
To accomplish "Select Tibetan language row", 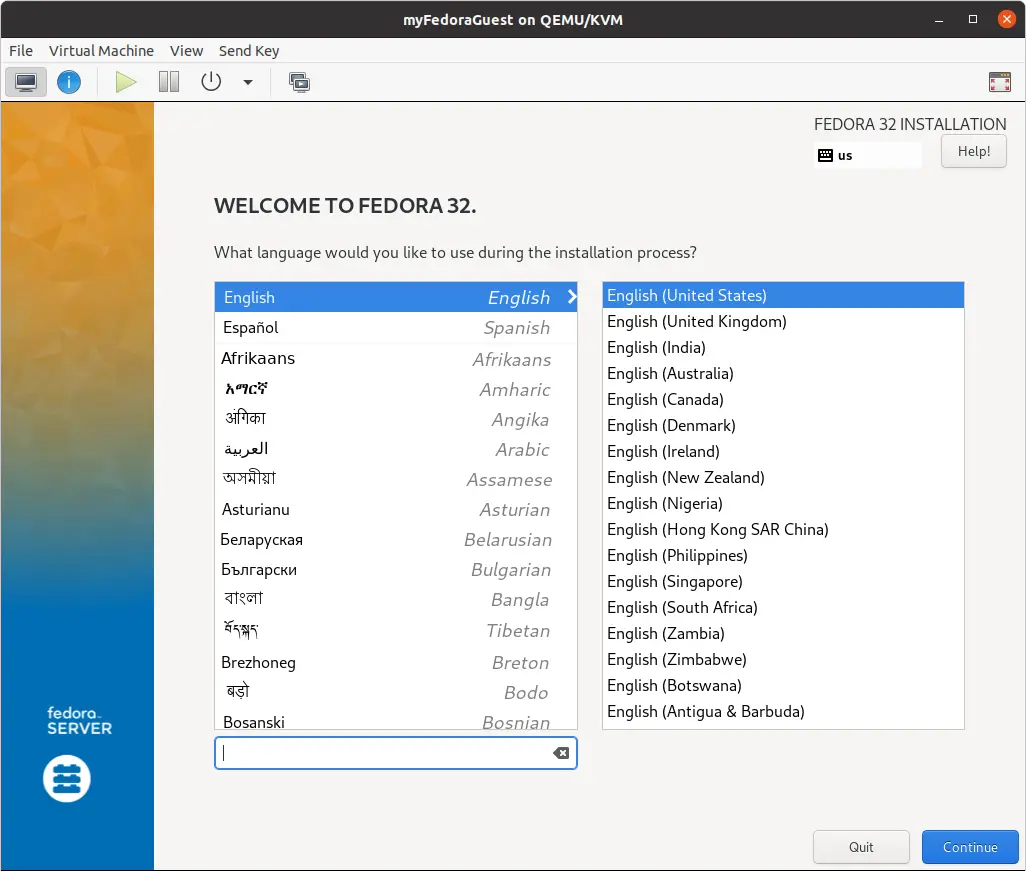I will click(396, 631).
